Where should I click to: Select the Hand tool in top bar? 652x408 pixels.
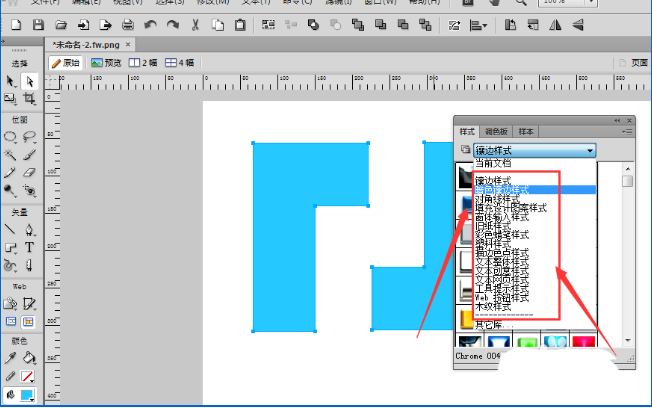(494, 3)
